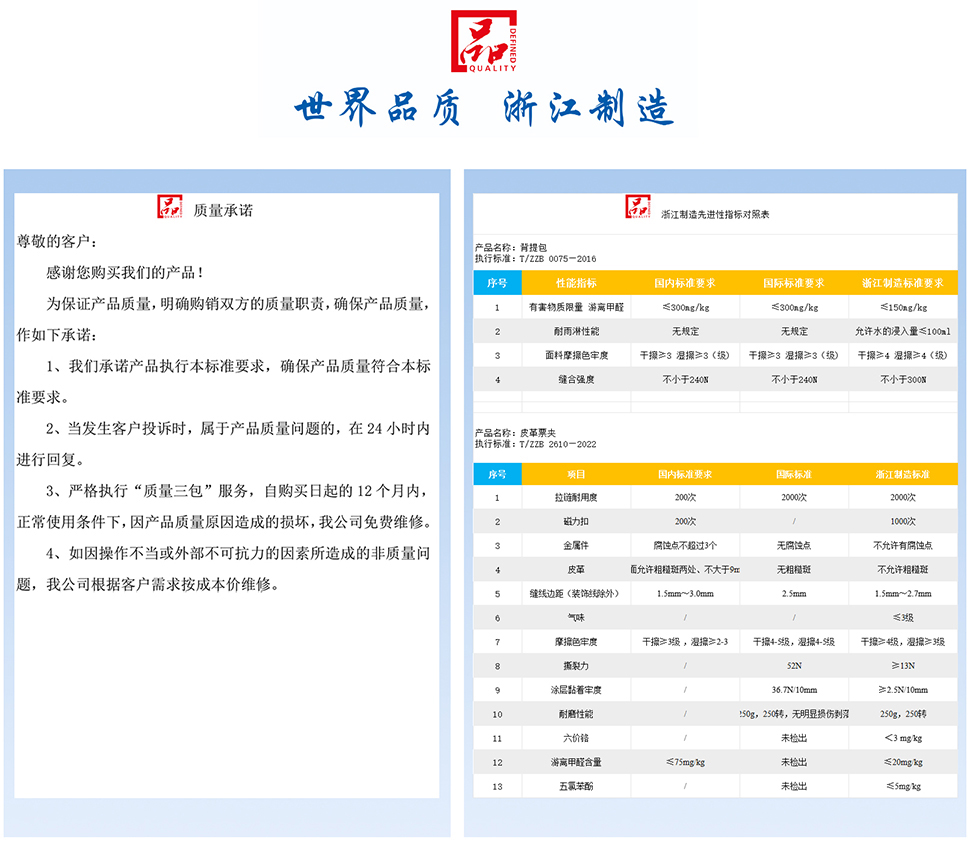The height and width of the screenshot is (861, 970).
Task: Click the 浙江制造标准要求 header in first table
Action: point(902,283)
